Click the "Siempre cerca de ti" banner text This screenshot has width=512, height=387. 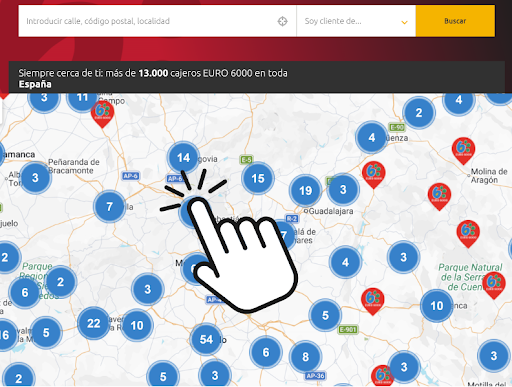pyautogui.click(x=153, y=78)
